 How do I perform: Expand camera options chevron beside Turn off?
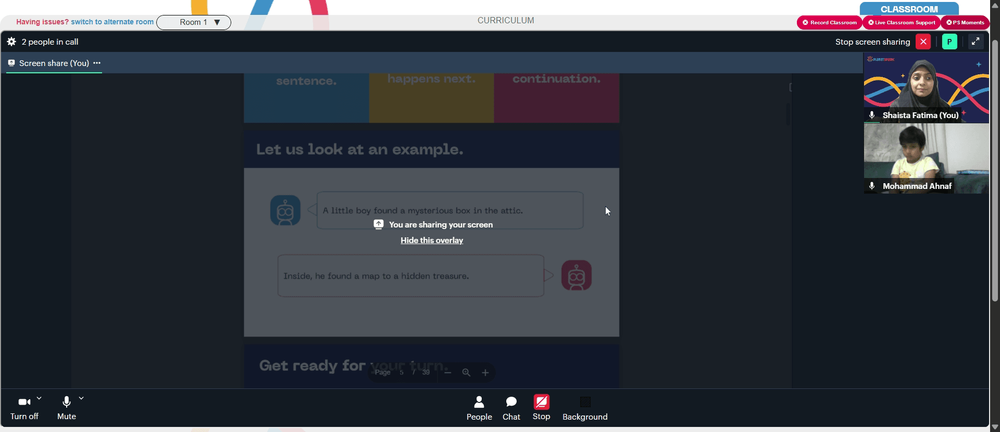(39, 398)
